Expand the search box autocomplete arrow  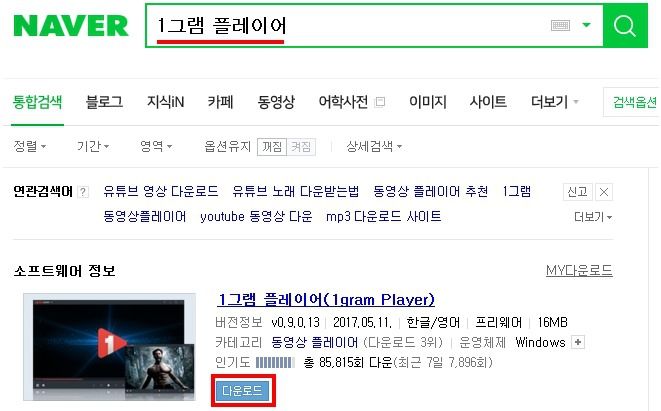pyautogui.click(x=586, y=25)
